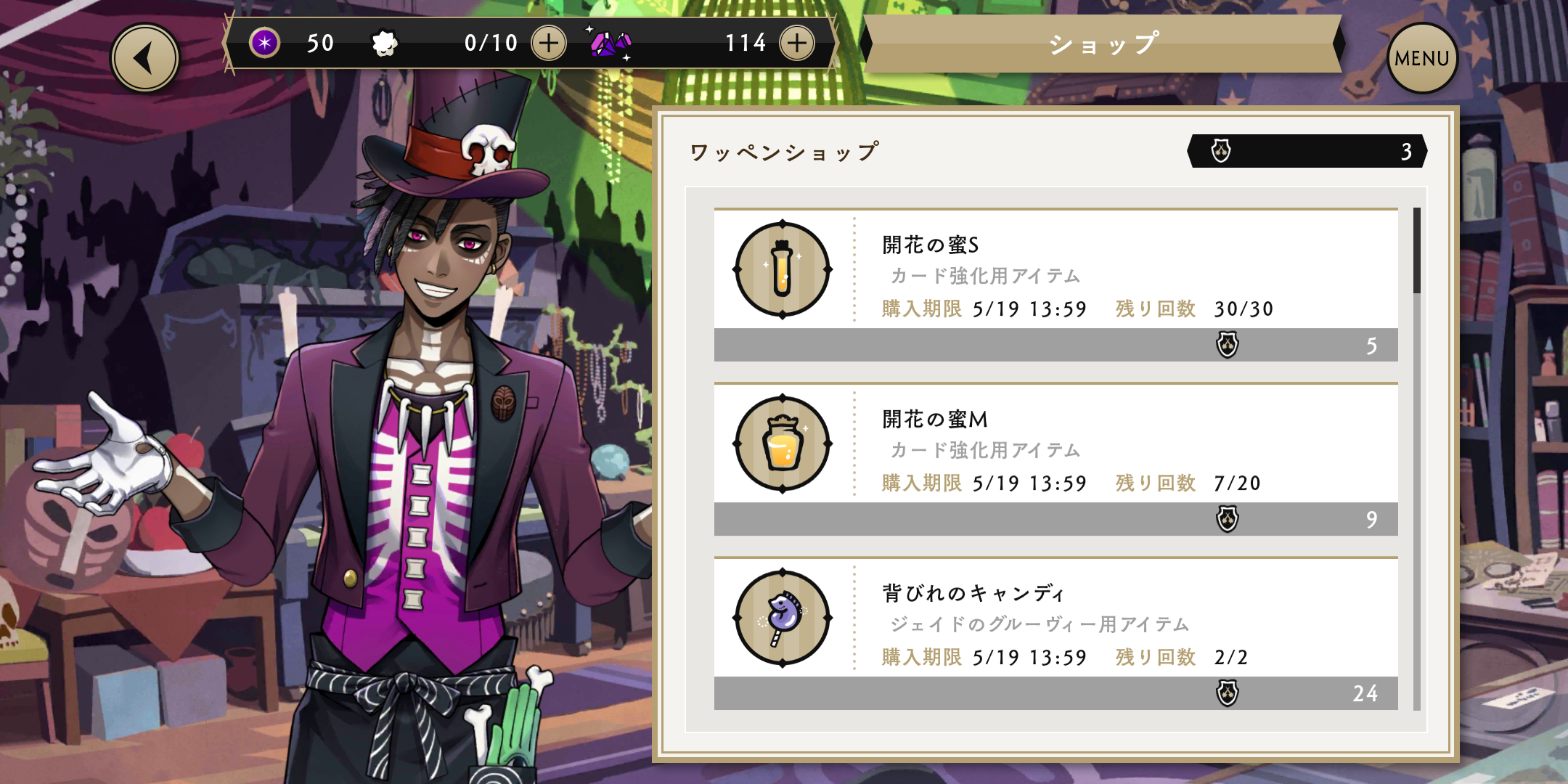Add gems with the plus button
Image resolution: width=1568 pixels, height=784 pixels.
(x=797, y=43)
